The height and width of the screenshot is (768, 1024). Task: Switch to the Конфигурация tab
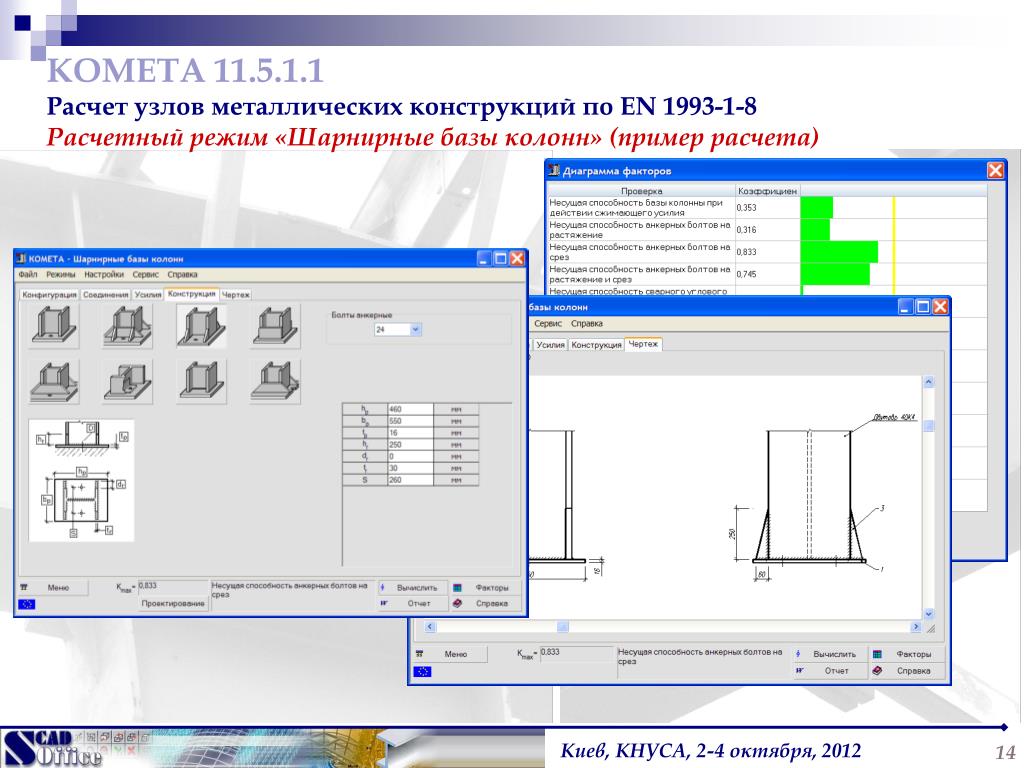click(50, 295)
